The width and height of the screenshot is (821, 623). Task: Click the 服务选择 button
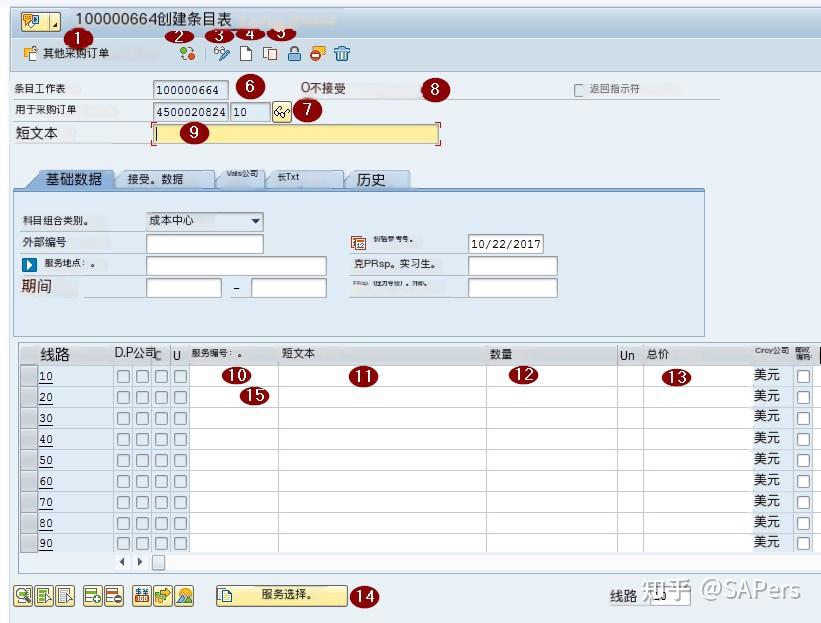(281, 597)
